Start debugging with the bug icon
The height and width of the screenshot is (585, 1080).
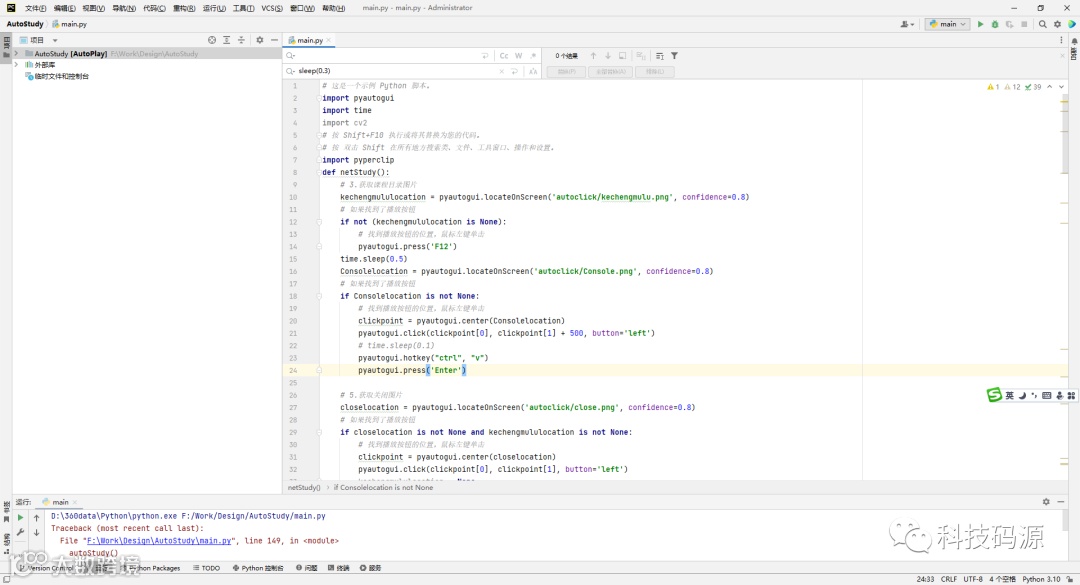coord(994,24)
